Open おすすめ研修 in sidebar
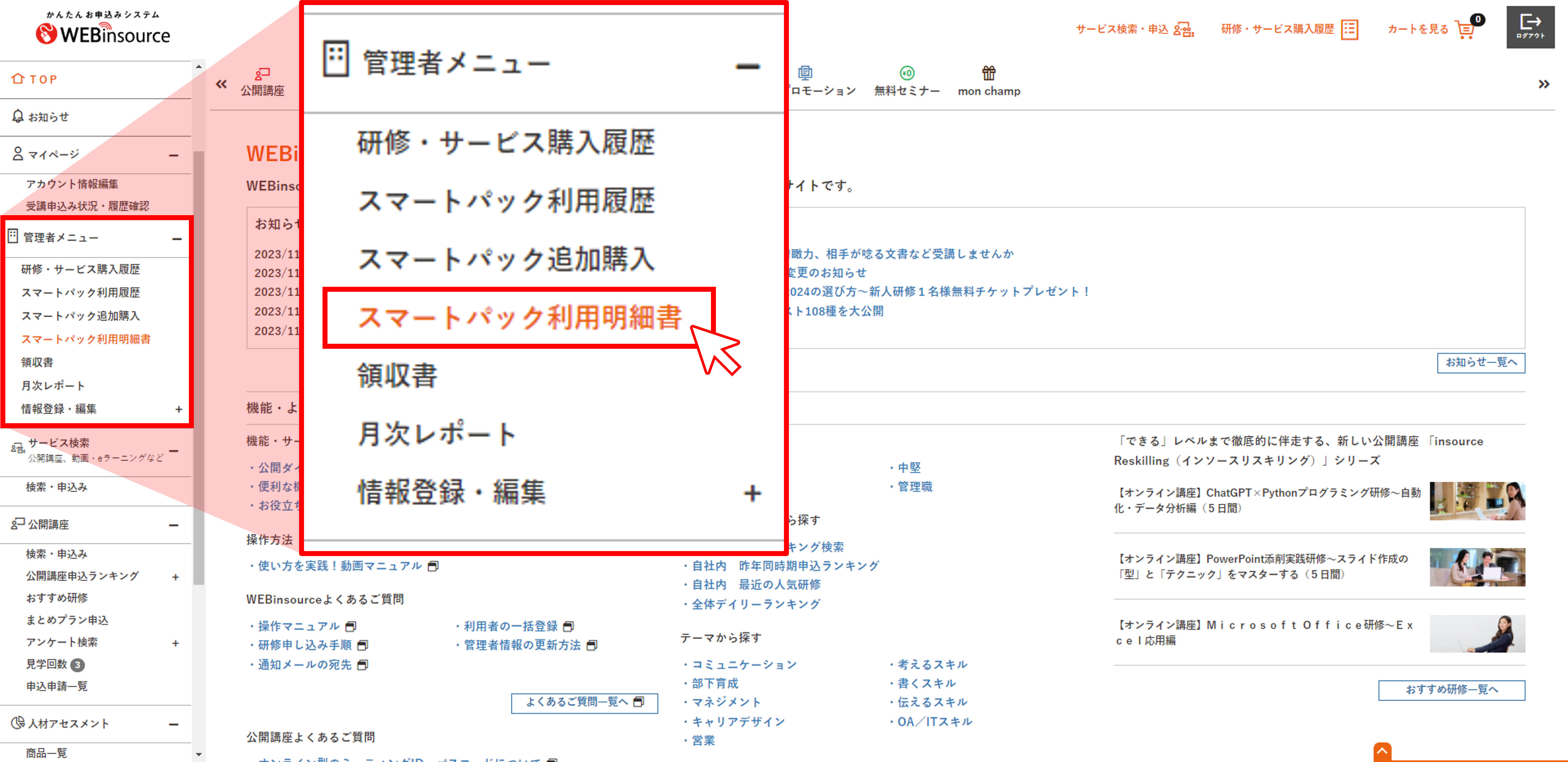This screenshot has height=762, width=1568. pyautogui.click(x=57, y=598)
